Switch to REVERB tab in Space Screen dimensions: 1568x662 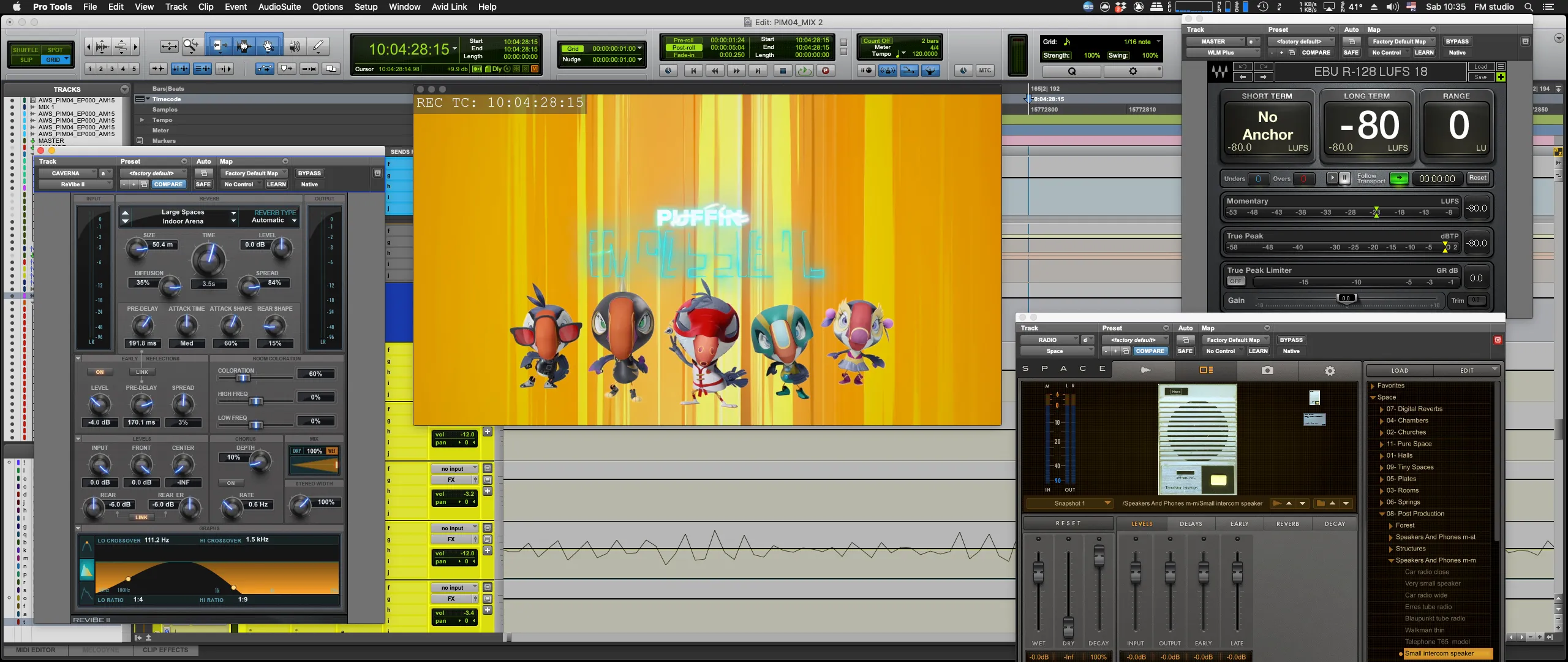tap(1287, 524)
